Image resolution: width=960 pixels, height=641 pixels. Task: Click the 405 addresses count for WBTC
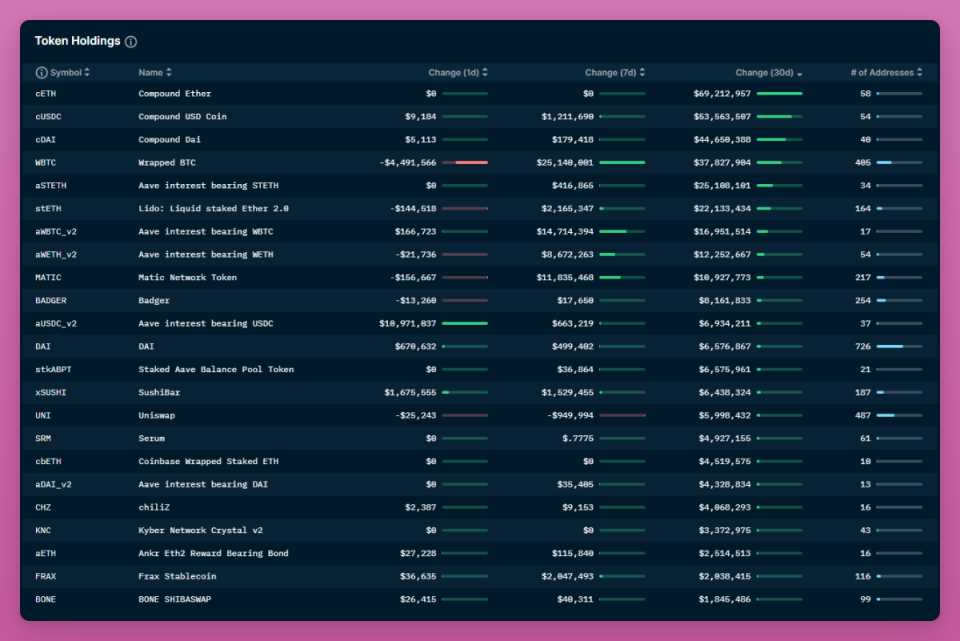863,162
